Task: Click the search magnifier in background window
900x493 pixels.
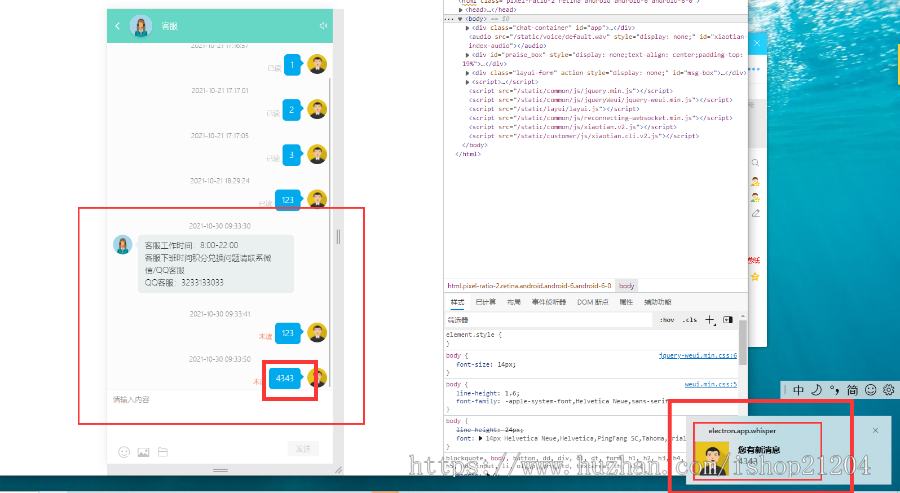Action: click(755, 163)
